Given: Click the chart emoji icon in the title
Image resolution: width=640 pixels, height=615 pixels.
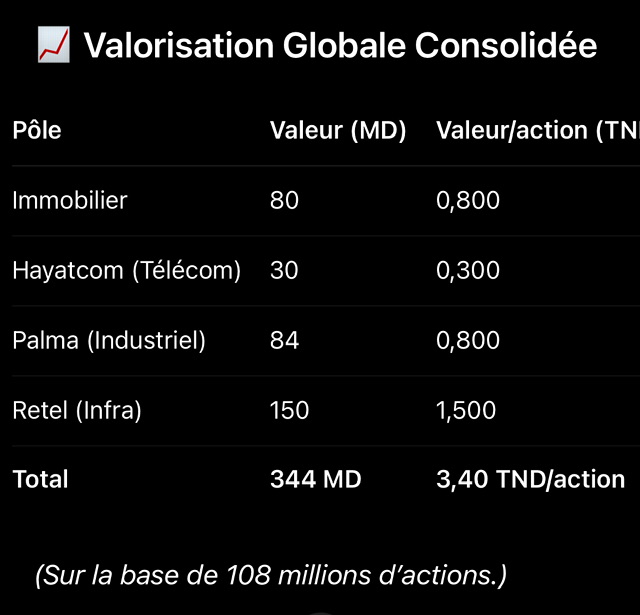Looking at the screenshot, I should [53, 45].
